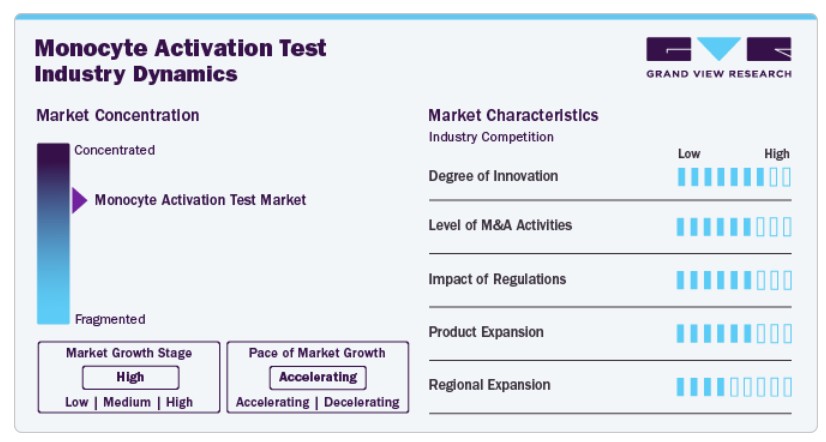Click the Product Expansion rating bars
The image size is (826, 442).
(734, 333)
